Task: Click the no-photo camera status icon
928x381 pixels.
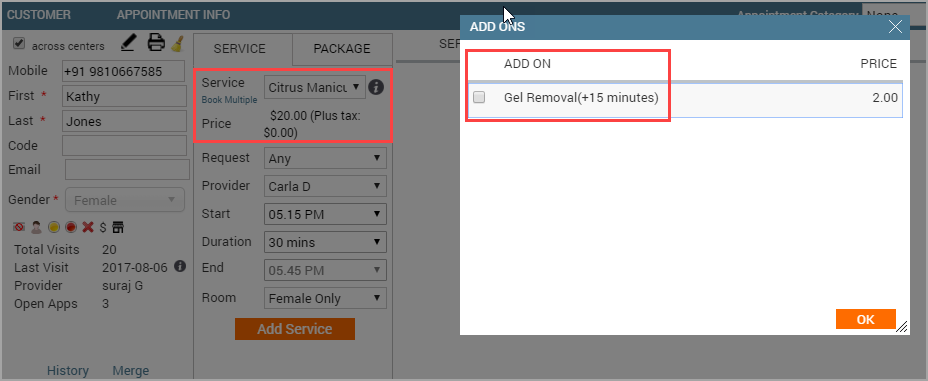Action: [x=19, y=227]
